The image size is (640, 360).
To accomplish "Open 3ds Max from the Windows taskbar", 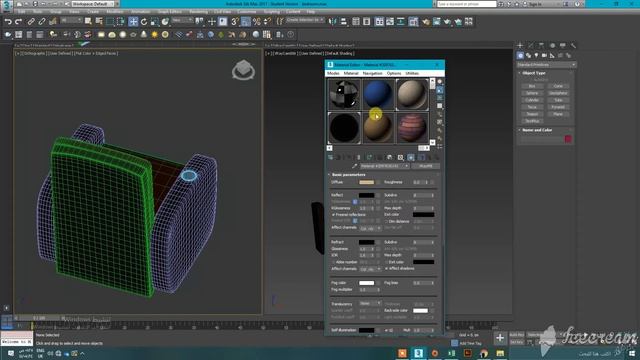I will pyautogui.click(x=418, y=353).
